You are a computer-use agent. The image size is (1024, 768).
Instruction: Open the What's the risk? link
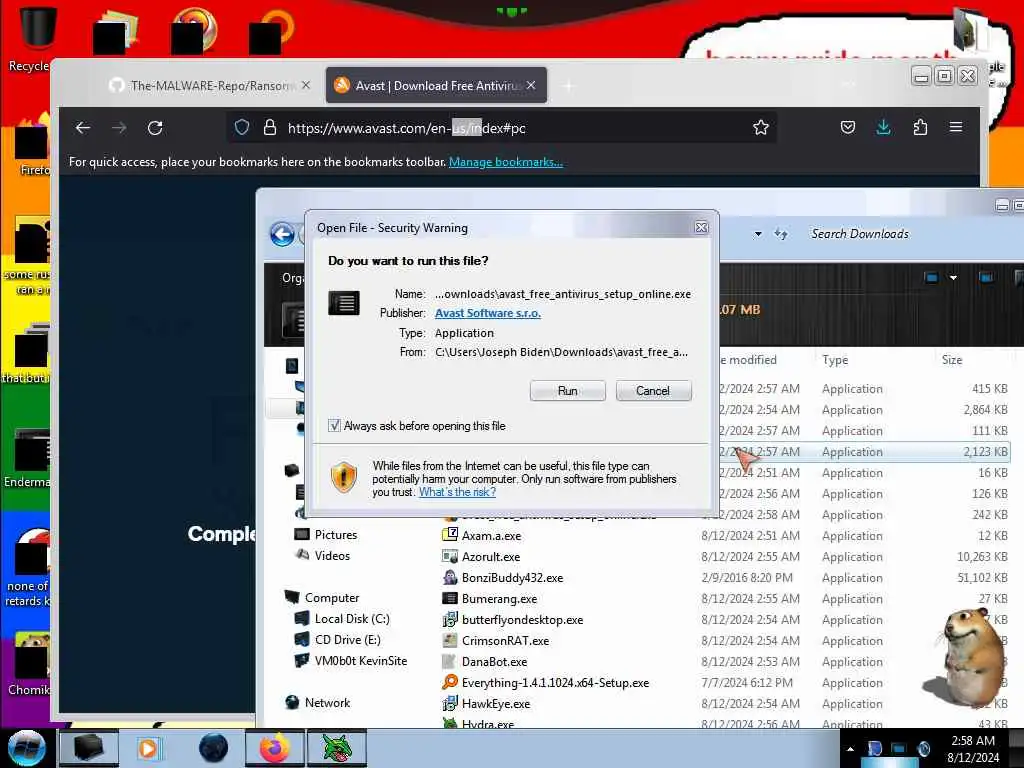click(457, 492)
